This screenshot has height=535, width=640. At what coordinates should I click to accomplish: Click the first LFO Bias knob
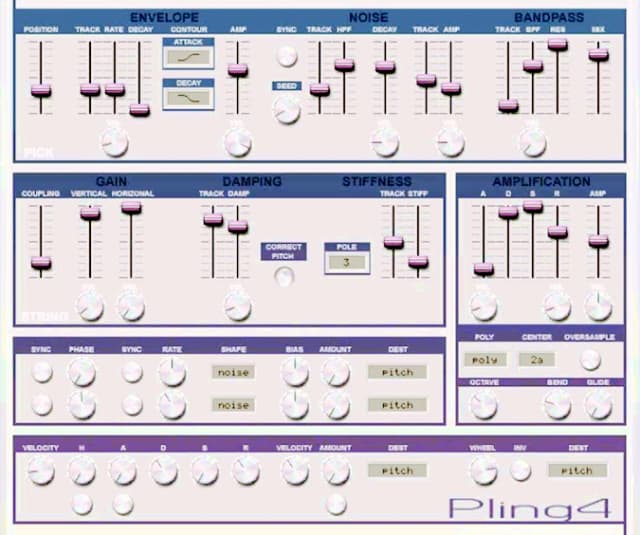tap(295, 373)
